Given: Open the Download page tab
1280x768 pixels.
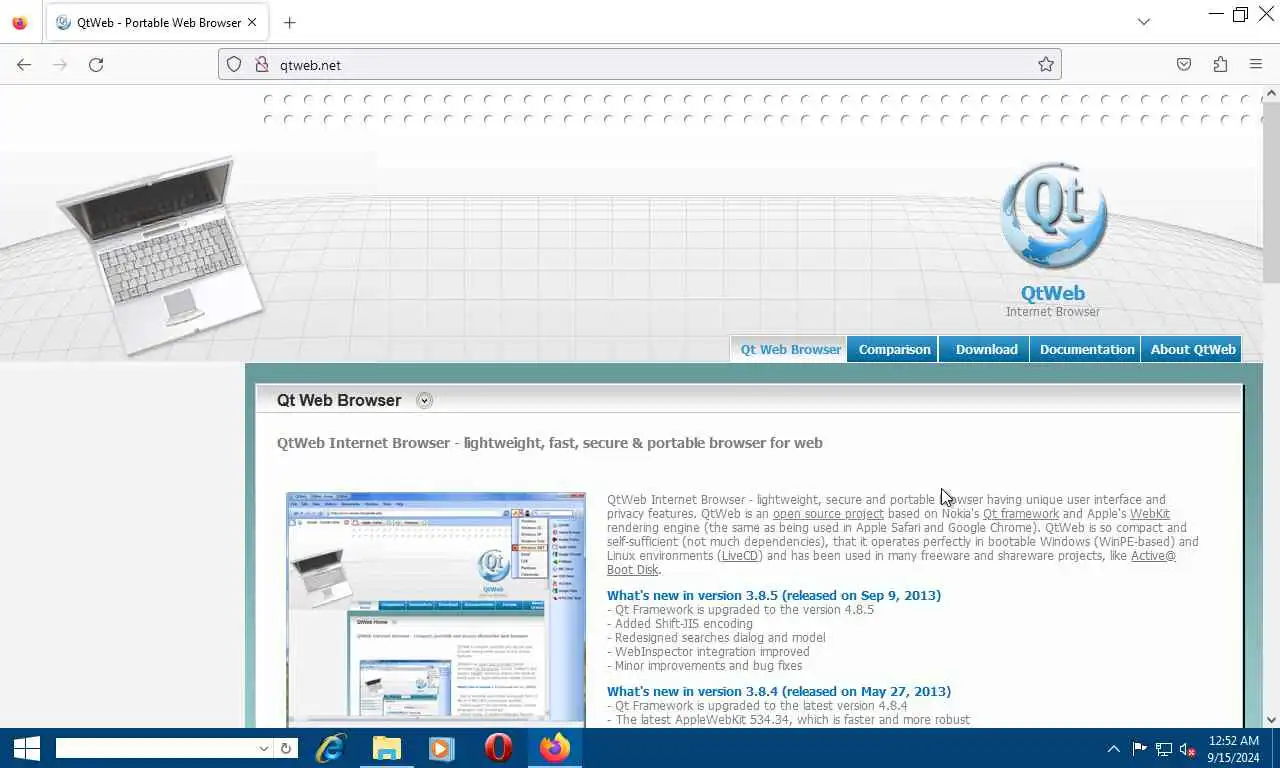Looking at the screenshot, I should click(x=986, y=349).
